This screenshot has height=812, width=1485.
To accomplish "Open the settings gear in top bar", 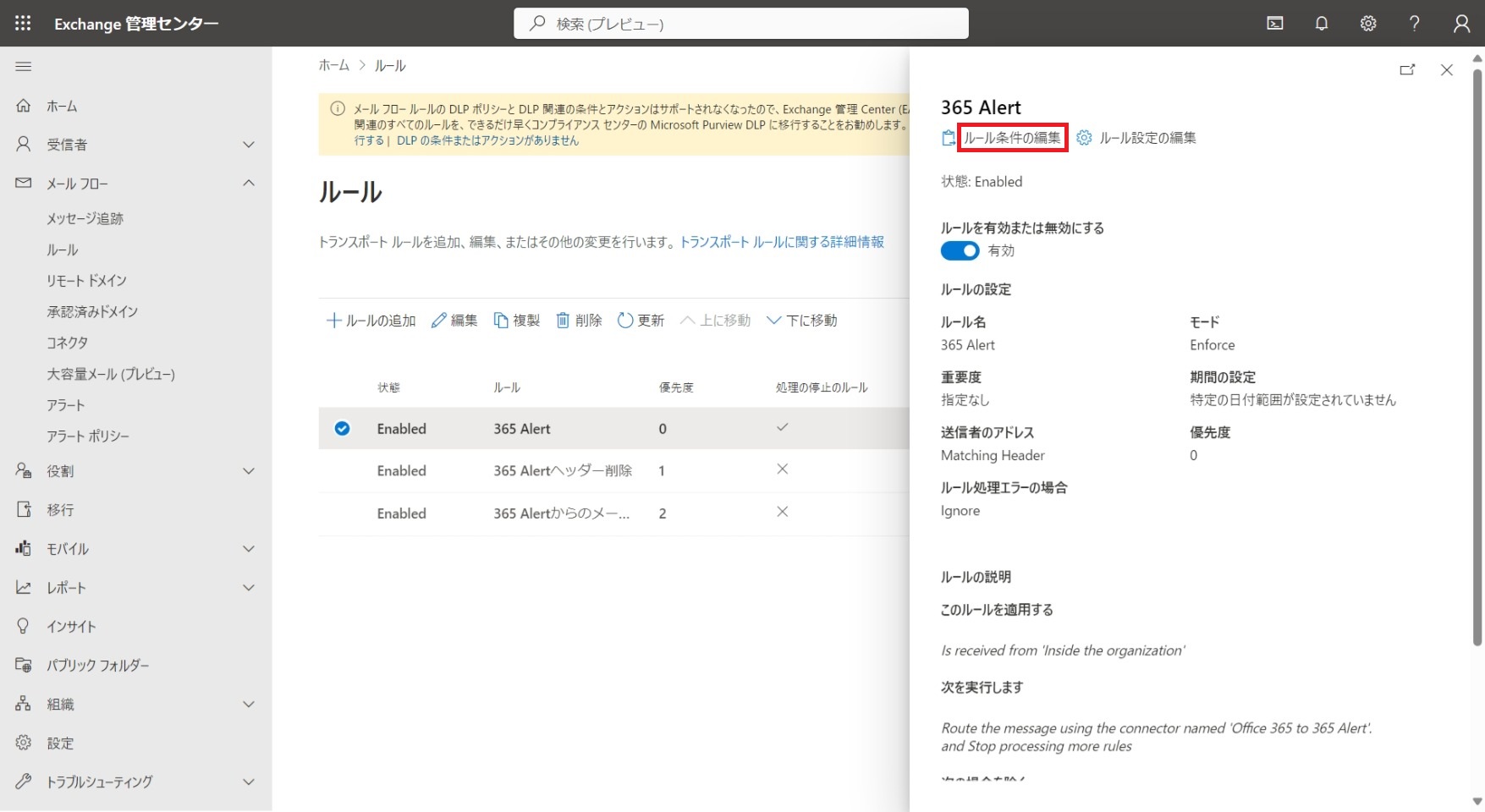I will point(1367,24).
